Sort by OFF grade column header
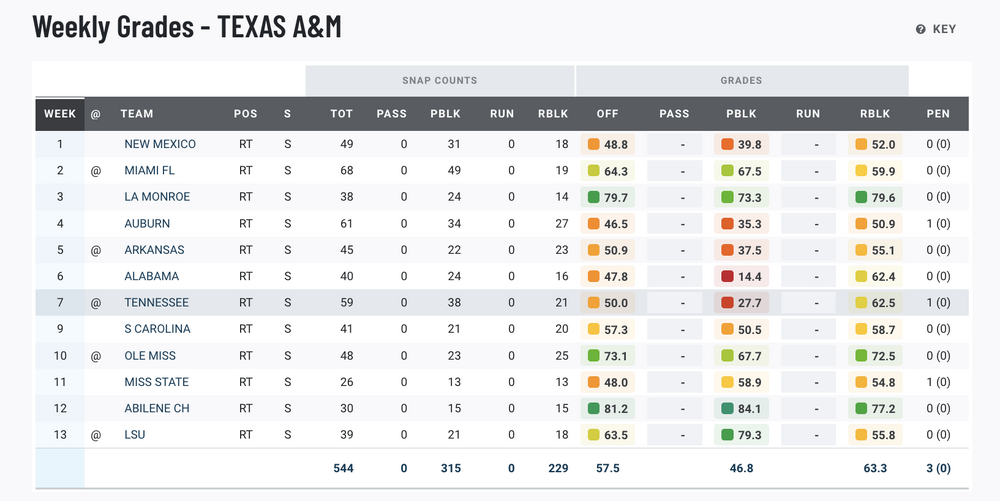 pos(607,114)
